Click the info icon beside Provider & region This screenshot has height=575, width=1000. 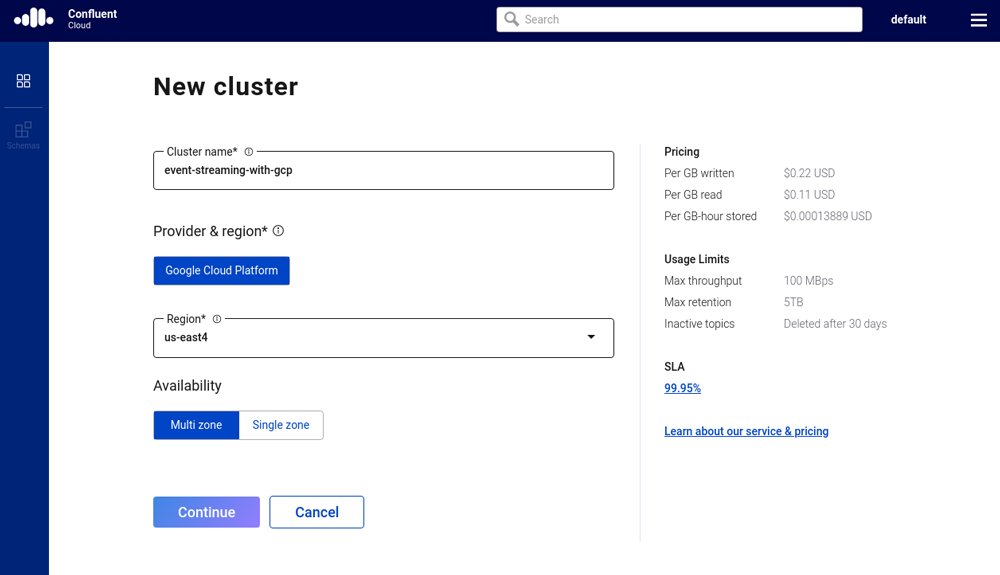278,231
